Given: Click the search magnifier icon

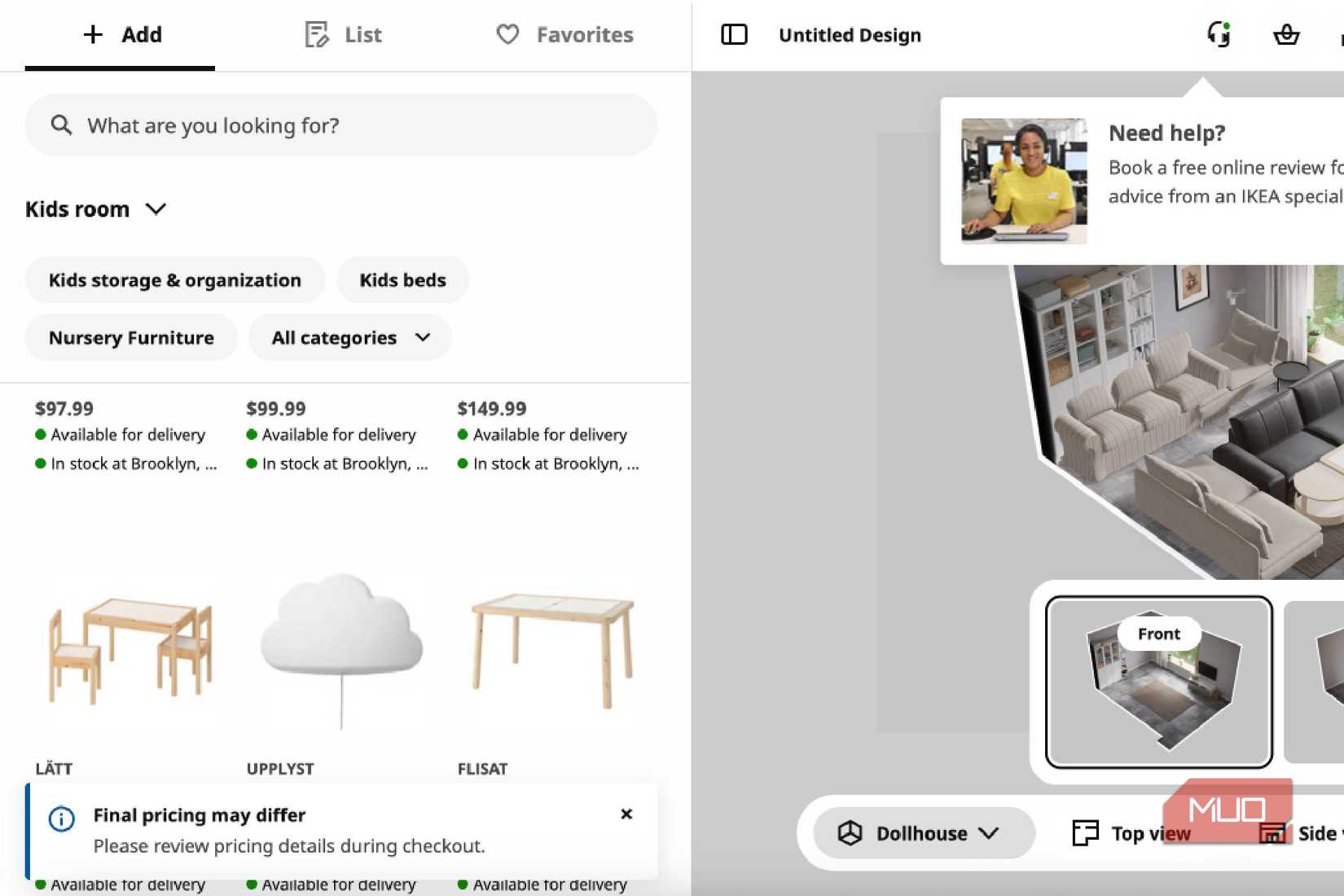Looking at the screenshot, I should click(x=61, y=125).
